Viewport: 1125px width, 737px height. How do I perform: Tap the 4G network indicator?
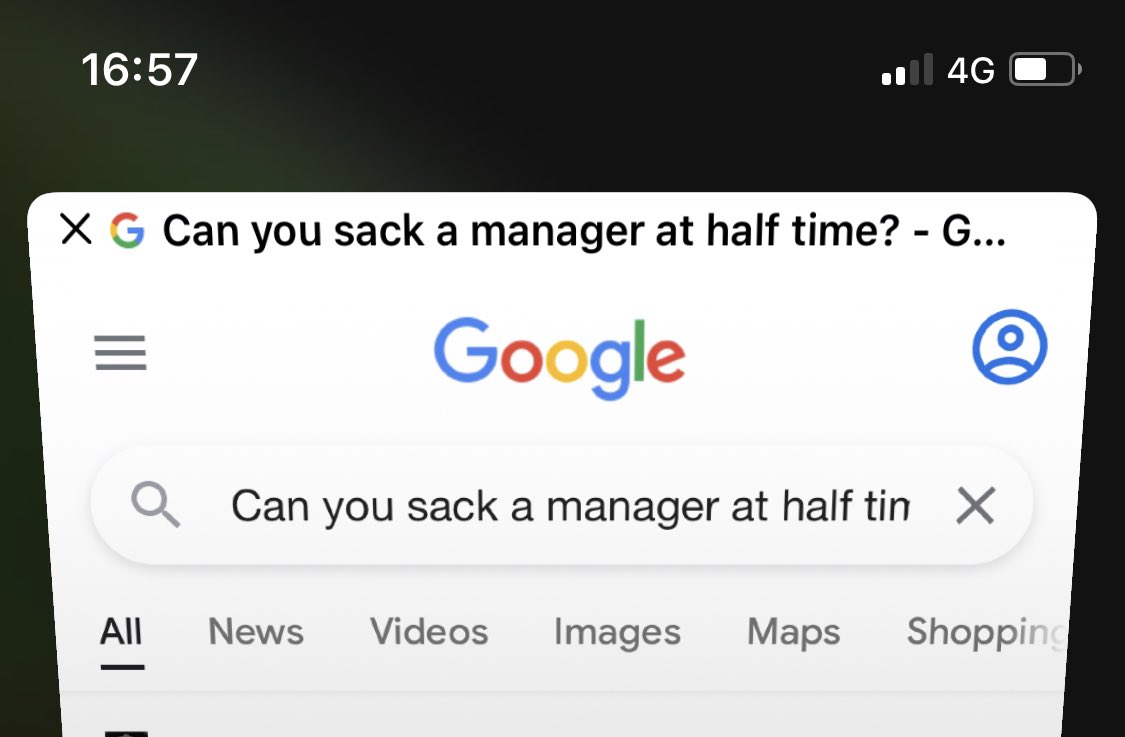971,70
